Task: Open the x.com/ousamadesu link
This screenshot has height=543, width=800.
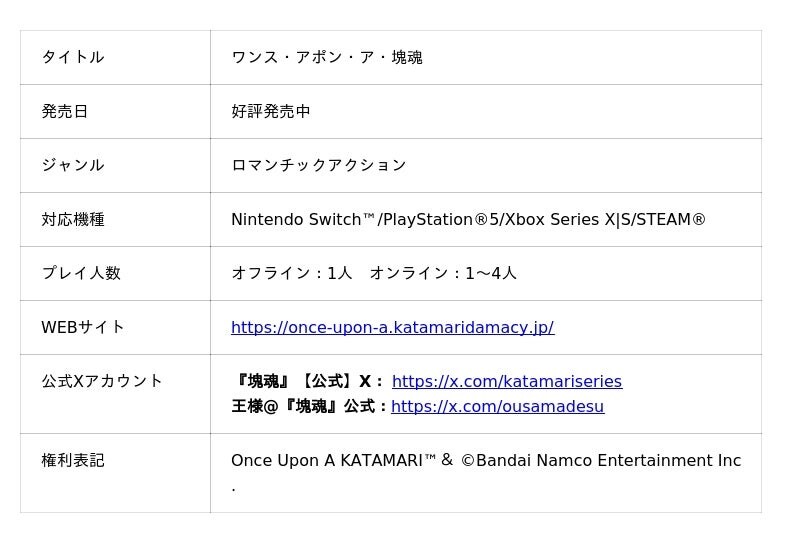Action: tap(497, 406)
